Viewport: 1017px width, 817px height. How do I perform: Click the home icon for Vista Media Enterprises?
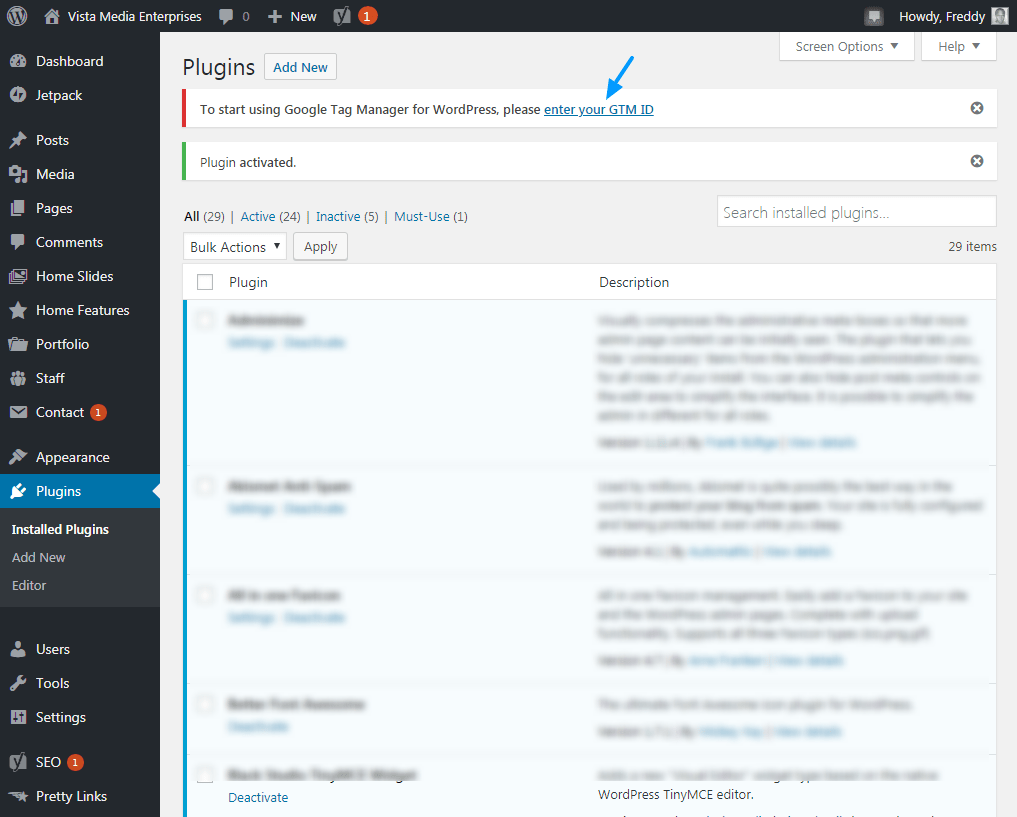pos(52,16)
